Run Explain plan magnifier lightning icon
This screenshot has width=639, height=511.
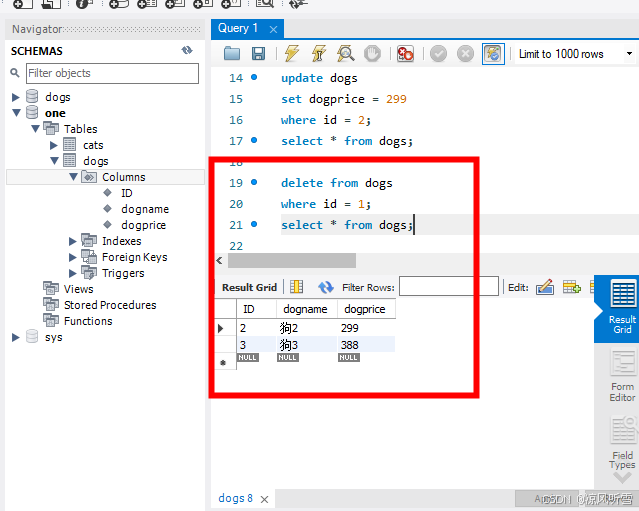345,53
